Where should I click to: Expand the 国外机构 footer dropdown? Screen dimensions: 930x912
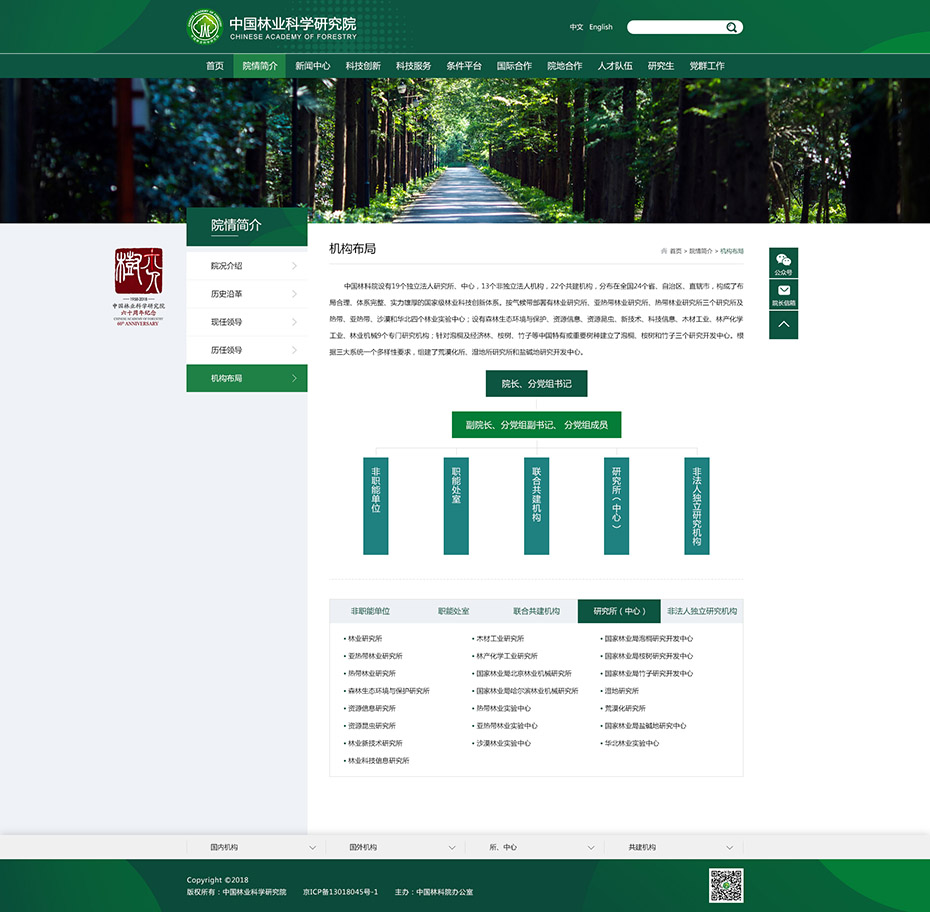click(394, 847)
